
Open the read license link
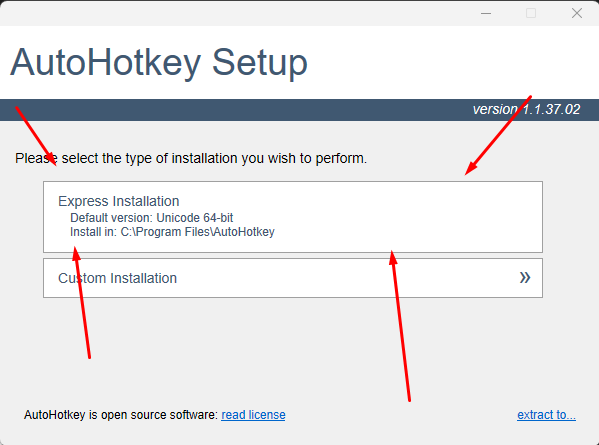(x=253, y=415)
